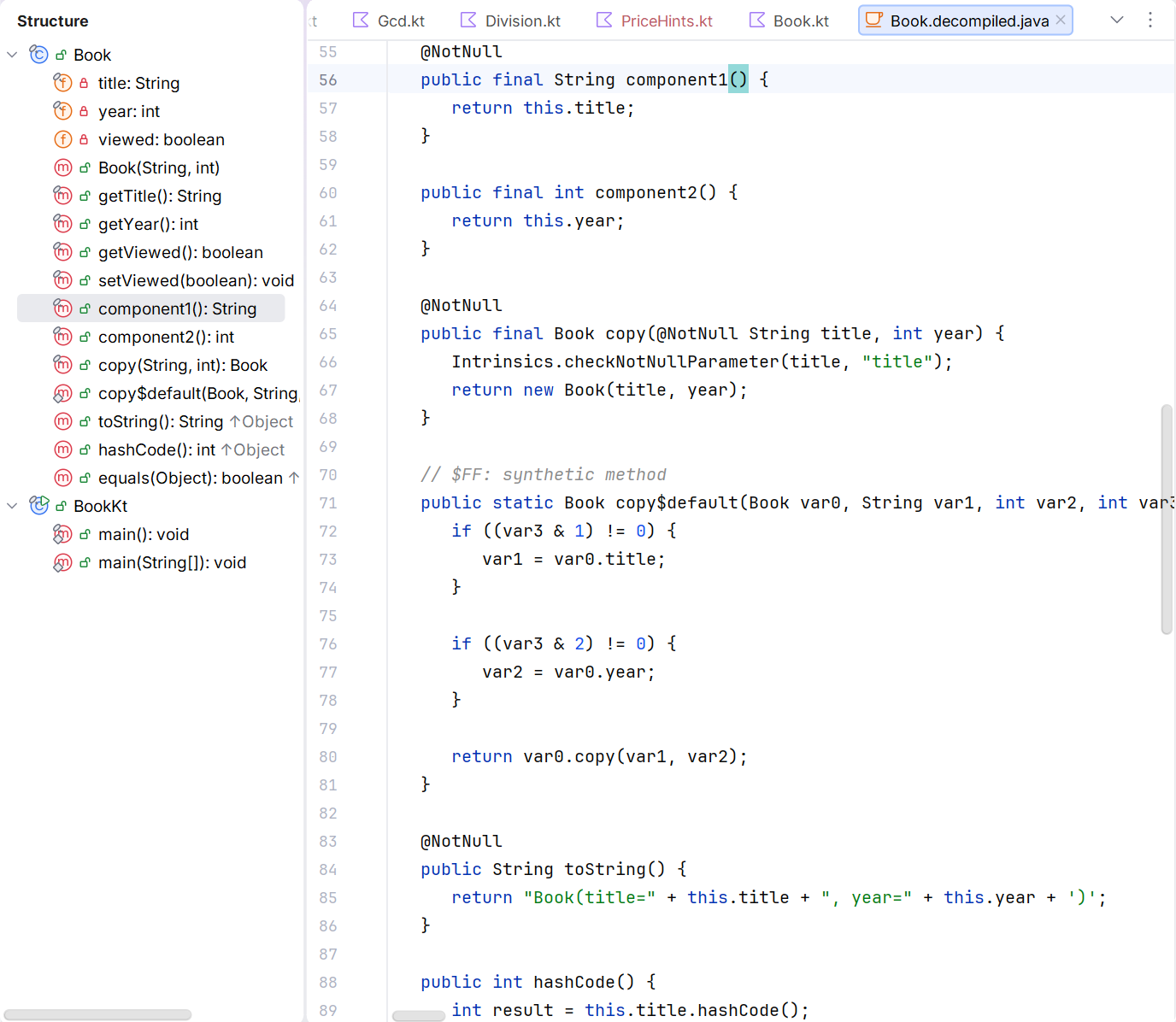Open editor tab options menu (three dots)
Viewport: 1176px width, 1022px height.
click(x=1150, y=20)
